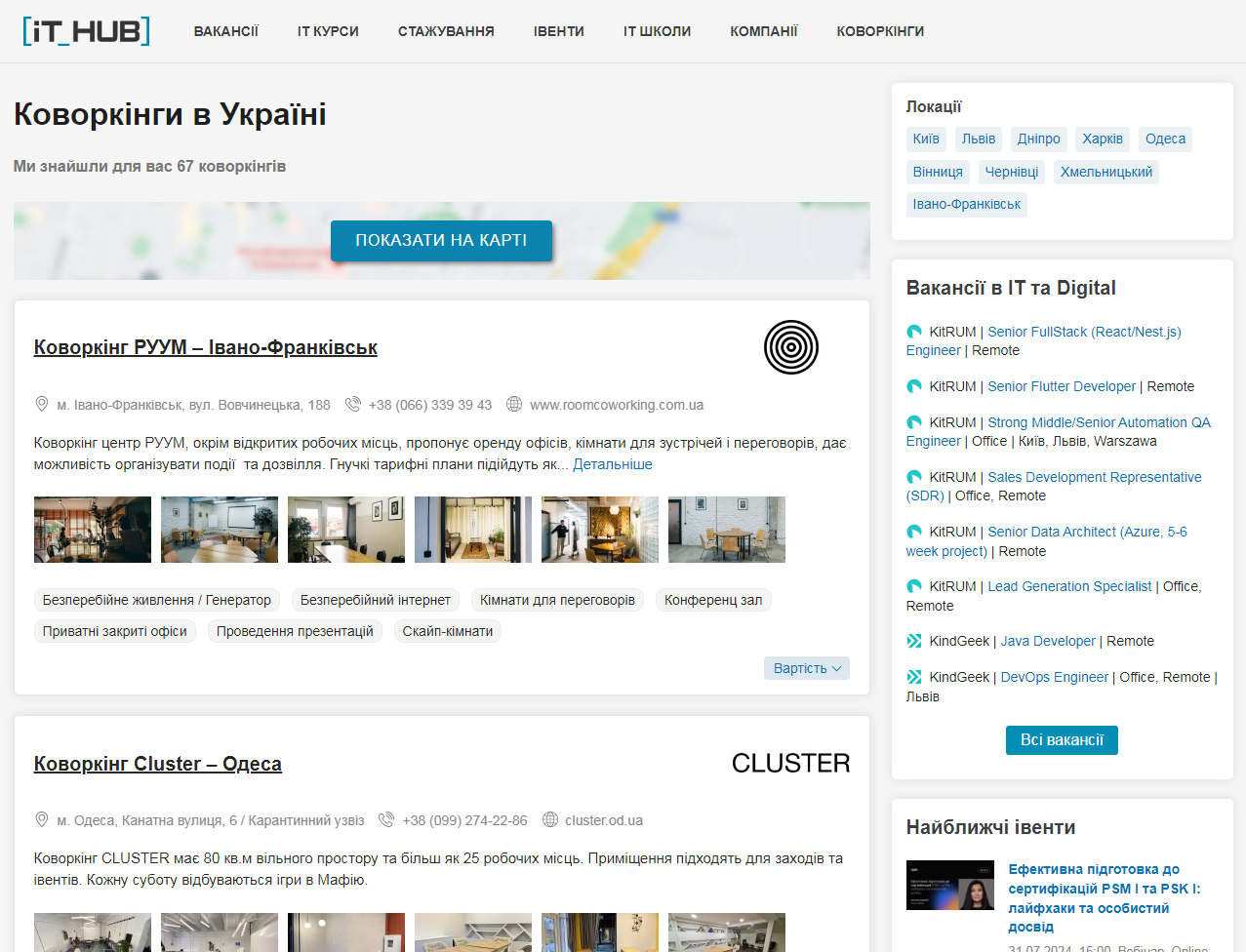
Task: Click the CLUSTER coworking logo
Action: point(790,763)
